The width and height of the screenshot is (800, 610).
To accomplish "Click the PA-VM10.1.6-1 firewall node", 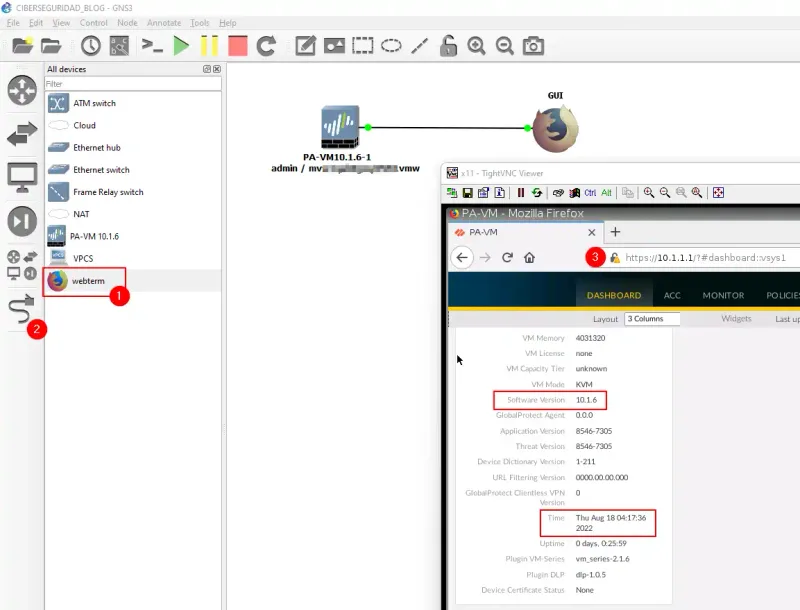I will point(340,127).
